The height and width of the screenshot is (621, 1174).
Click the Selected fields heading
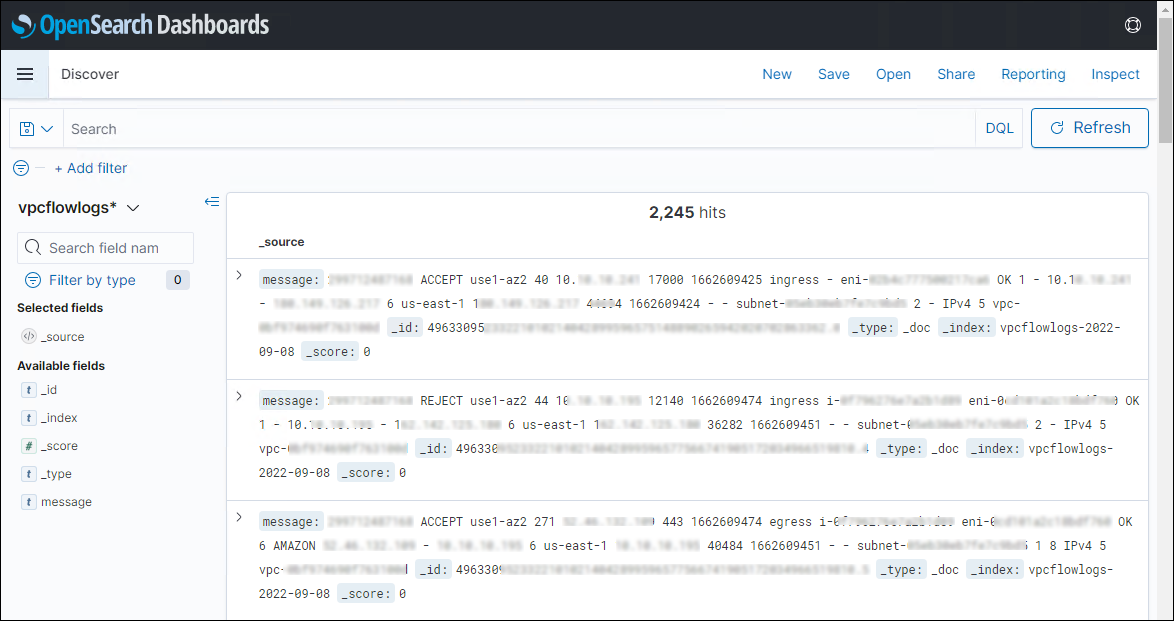60,308
